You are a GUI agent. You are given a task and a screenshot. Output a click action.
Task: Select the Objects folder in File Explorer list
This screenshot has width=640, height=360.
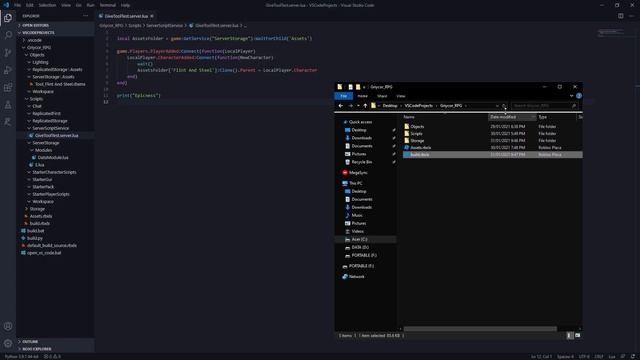(x=417, y=127)
